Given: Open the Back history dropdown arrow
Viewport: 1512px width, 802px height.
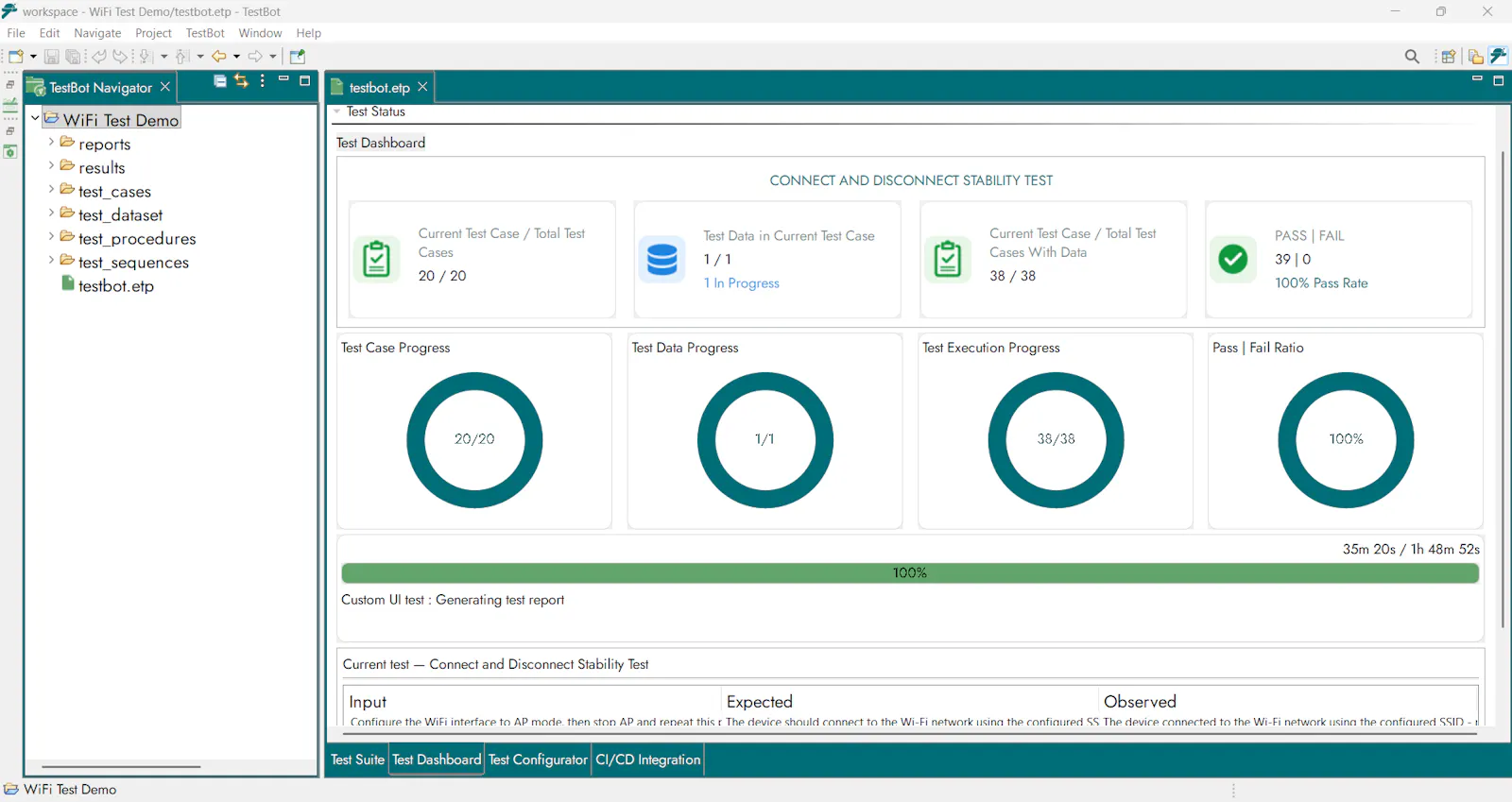Looking at the screenshot, I should click(236, 57).
